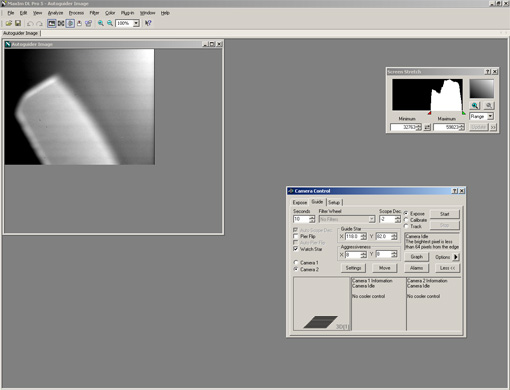
Task: Collapse Camera Control with Less << button
Action: click(x=447, y=268)
